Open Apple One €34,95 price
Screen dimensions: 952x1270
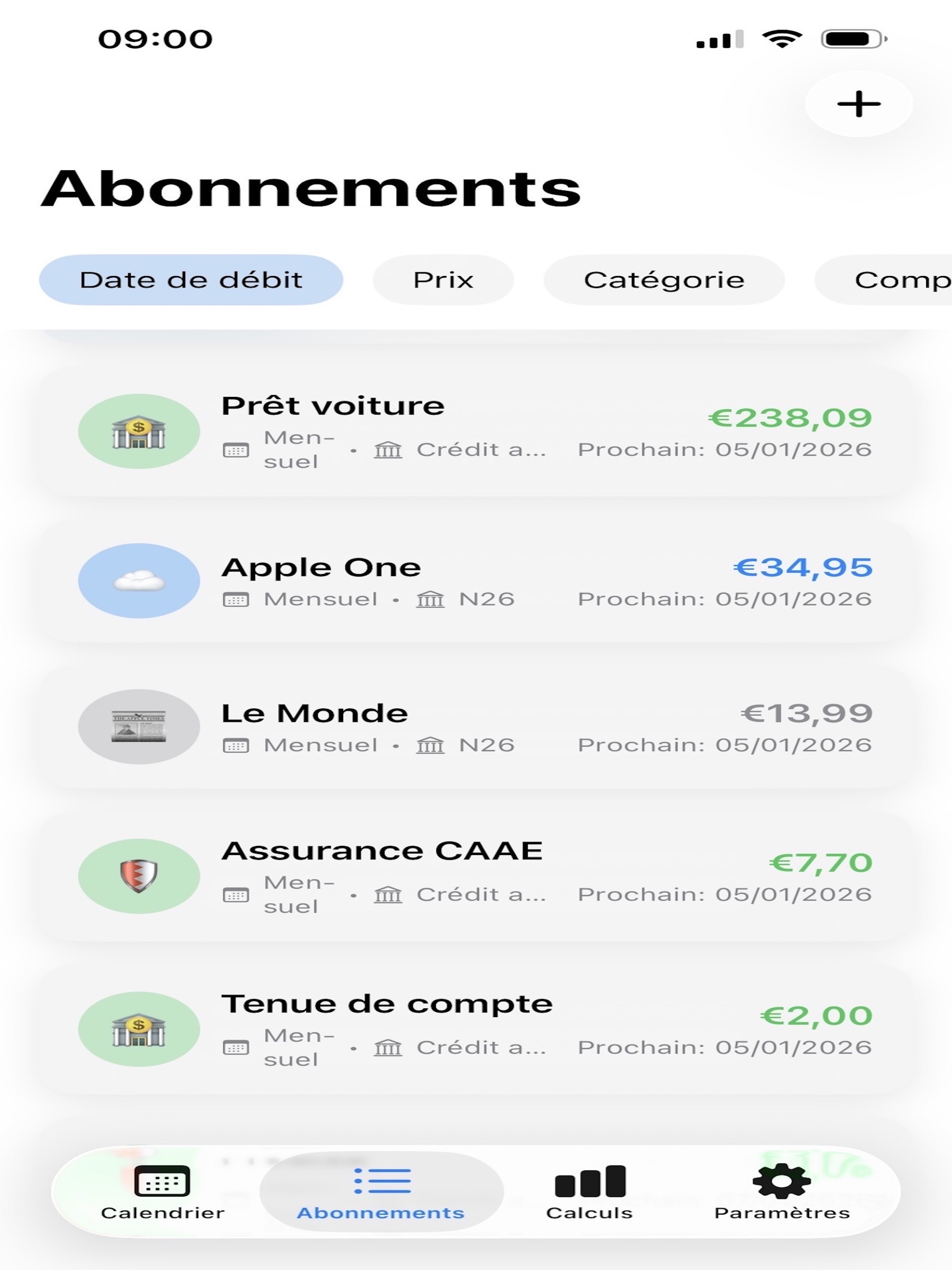click(x=803, y=567)
